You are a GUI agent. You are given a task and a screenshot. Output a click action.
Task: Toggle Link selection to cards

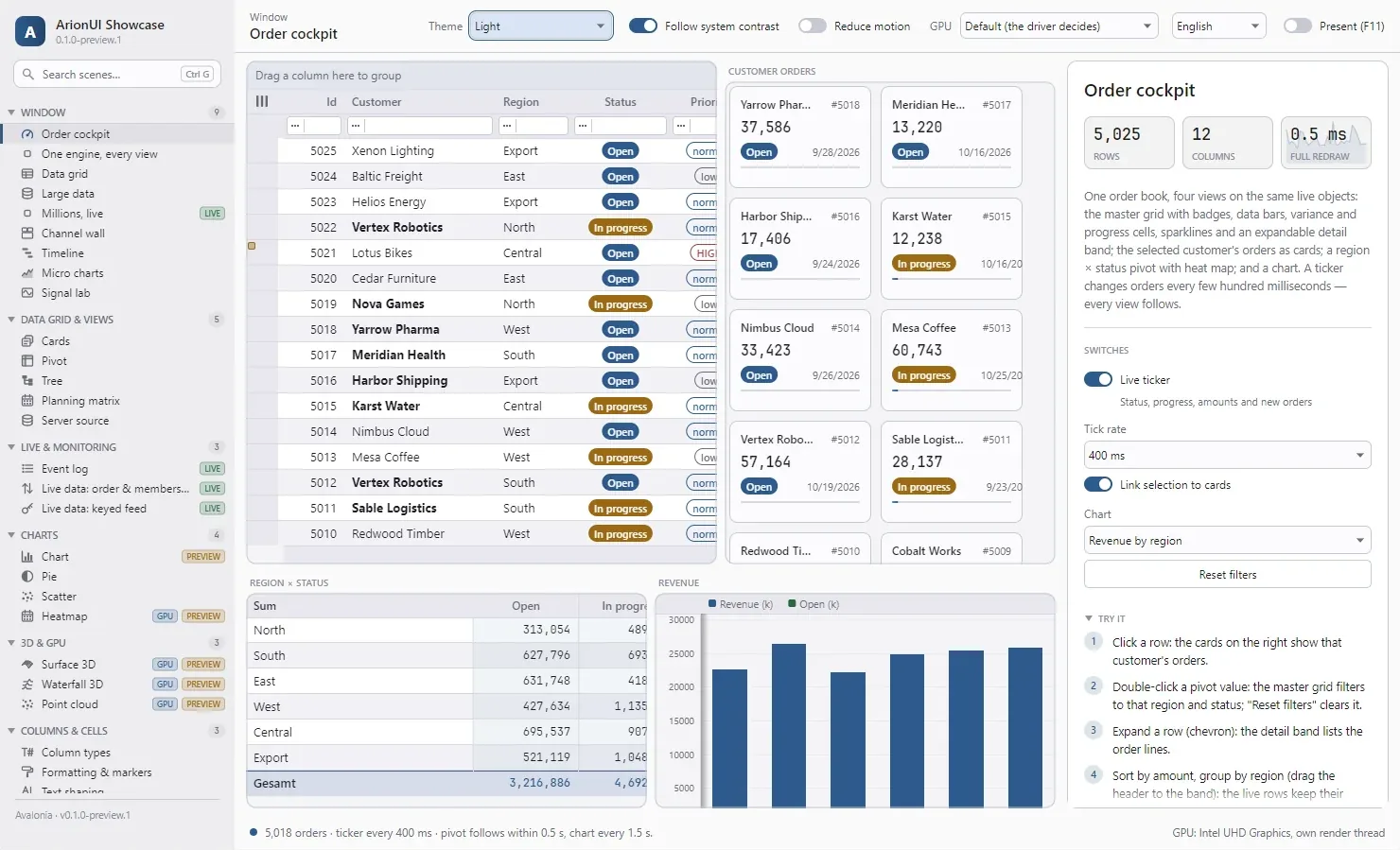coord(1098,485)
